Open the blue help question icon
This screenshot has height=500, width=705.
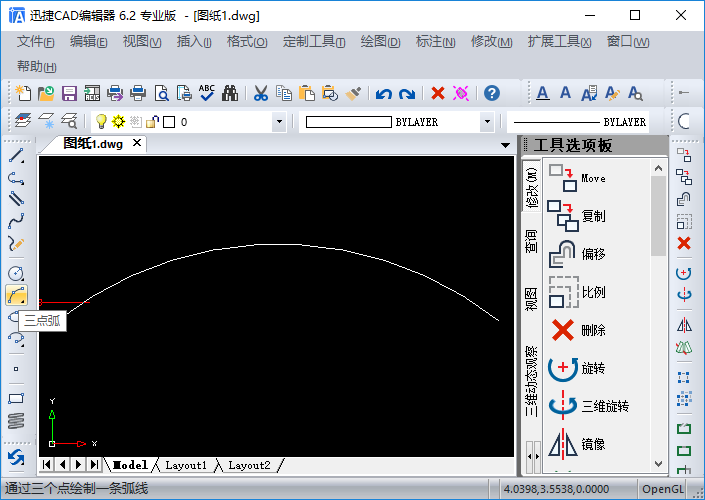[492, 94]
